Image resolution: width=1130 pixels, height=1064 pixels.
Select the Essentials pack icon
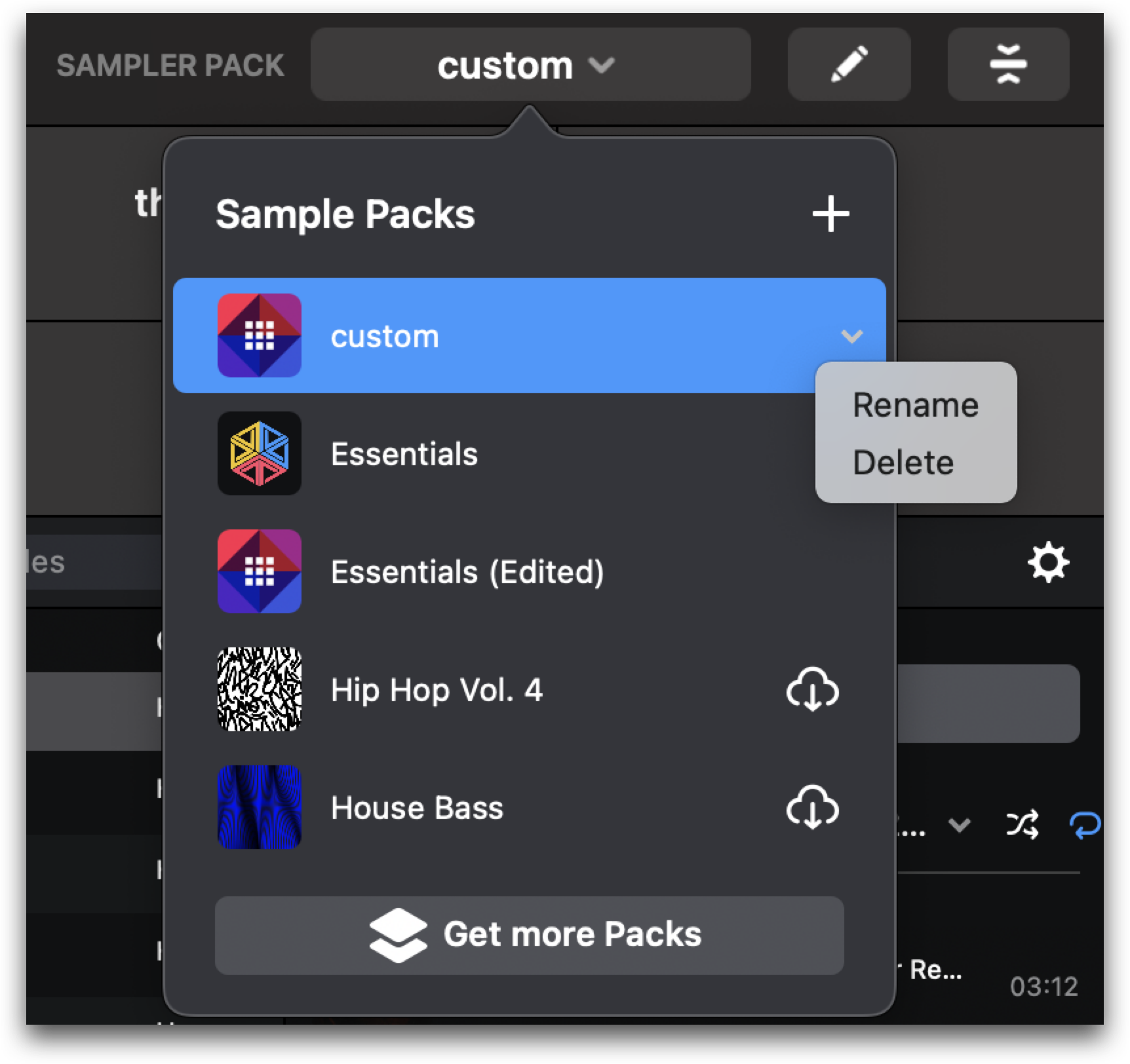coord(260,453)
